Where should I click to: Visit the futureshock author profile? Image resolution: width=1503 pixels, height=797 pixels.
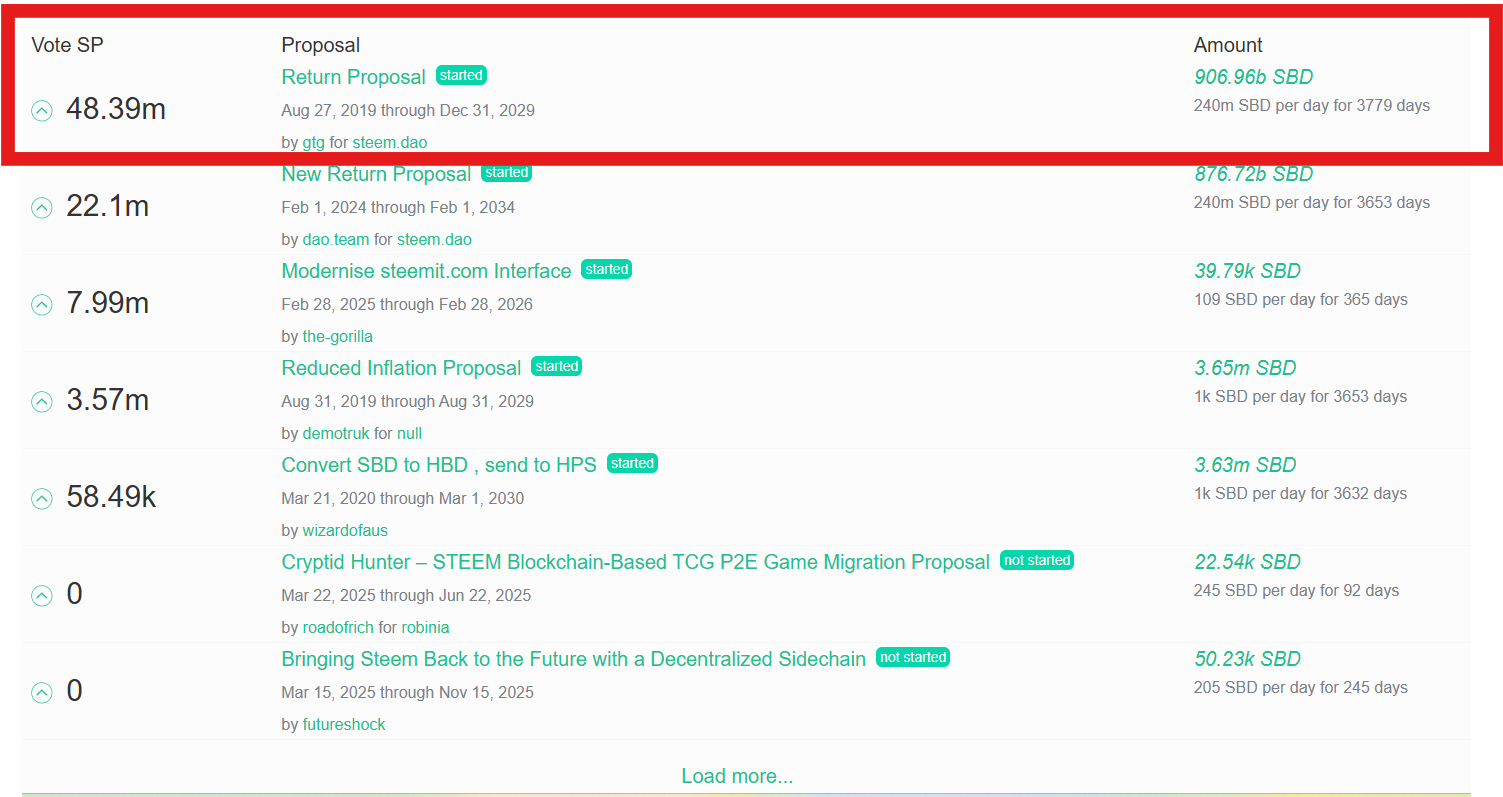click(x=344, y=724)
